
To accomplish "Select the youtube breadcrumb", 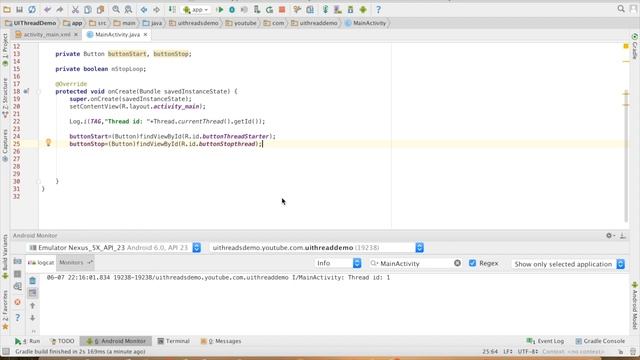I will tap(241, 23).
